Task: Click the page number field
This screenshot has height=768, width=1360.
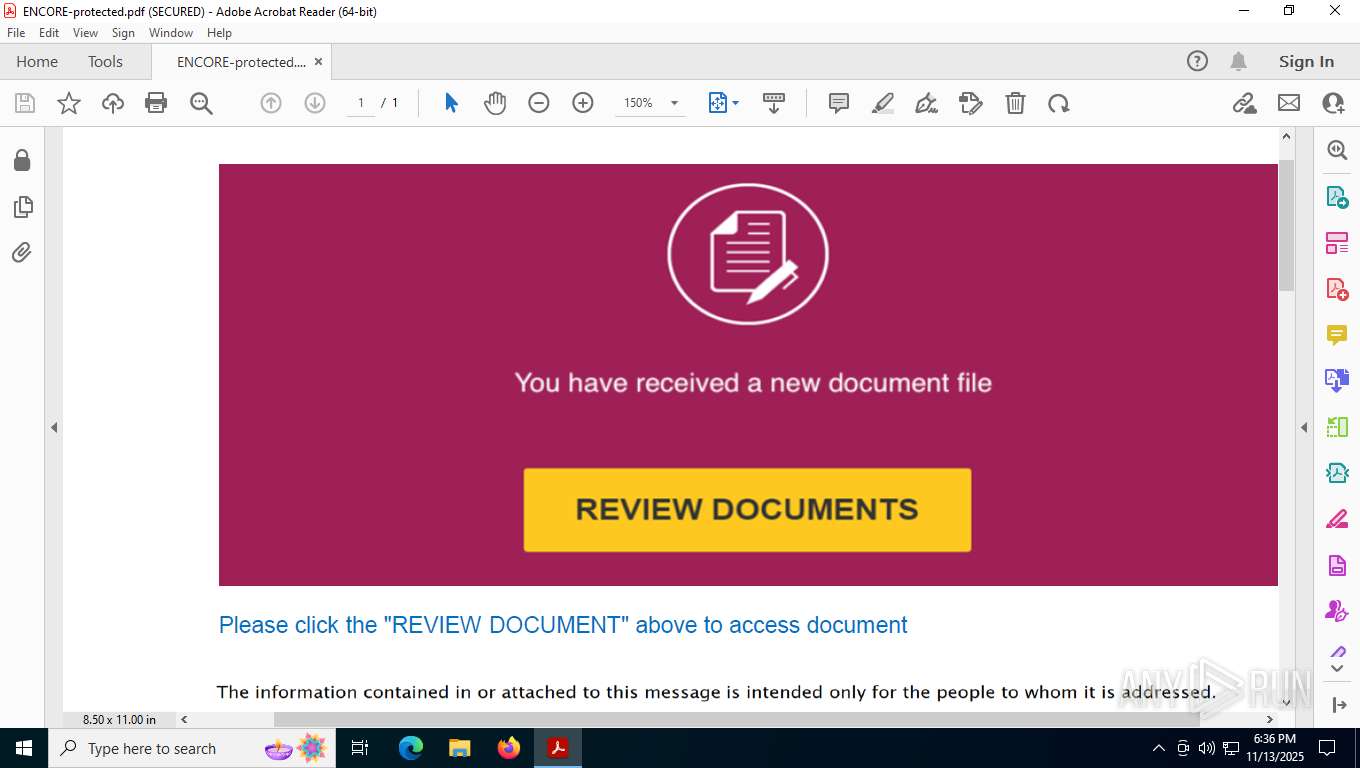Action: 361,103
